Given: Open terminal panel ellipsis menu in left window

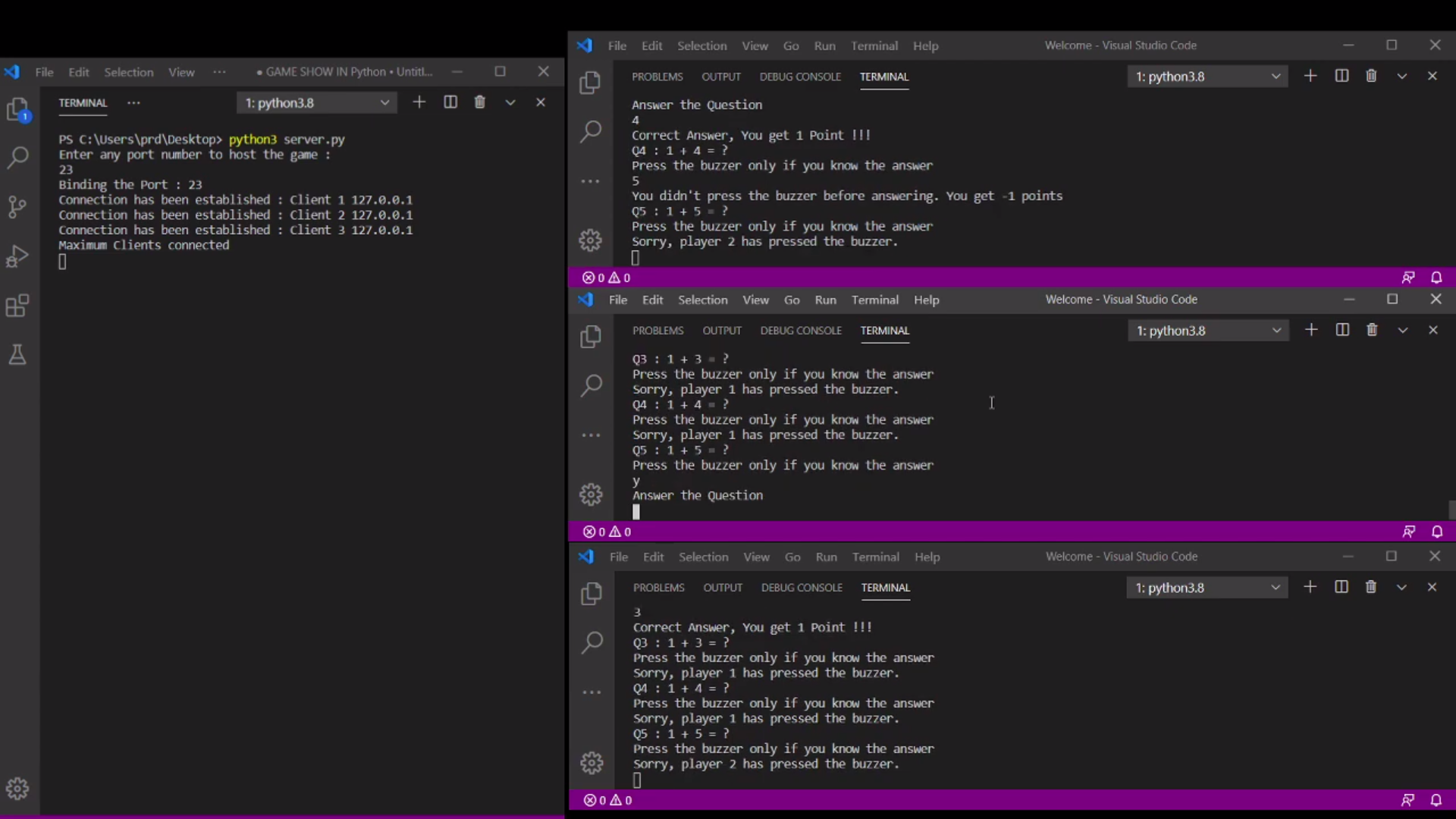Looking at the screenshot, I should tap(133, 102).
